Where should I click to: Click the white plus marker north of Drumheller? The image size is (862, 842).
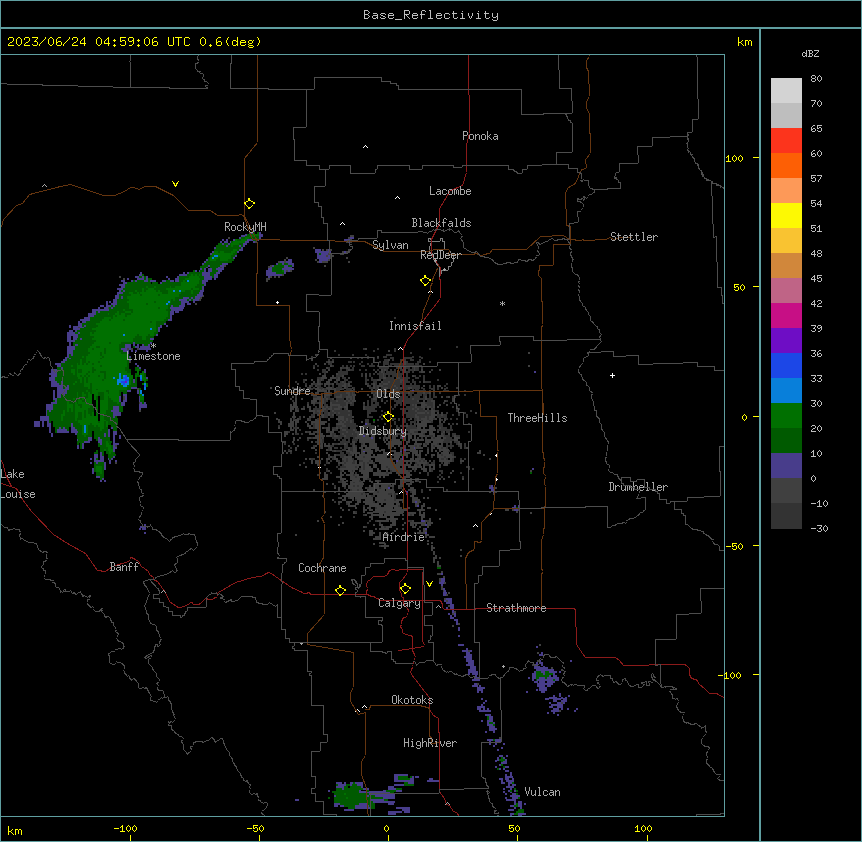click(x=612, y=375)
